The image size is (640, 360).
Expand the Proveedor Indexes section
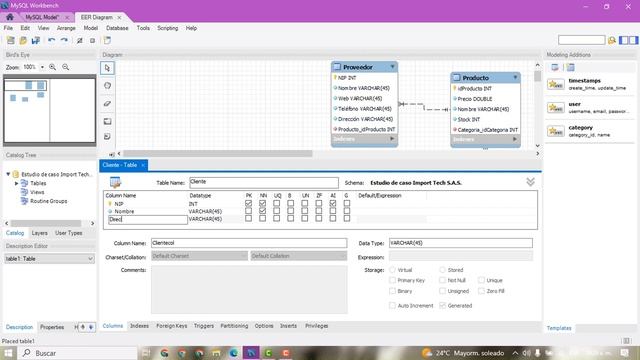click(x=392, y=139)
